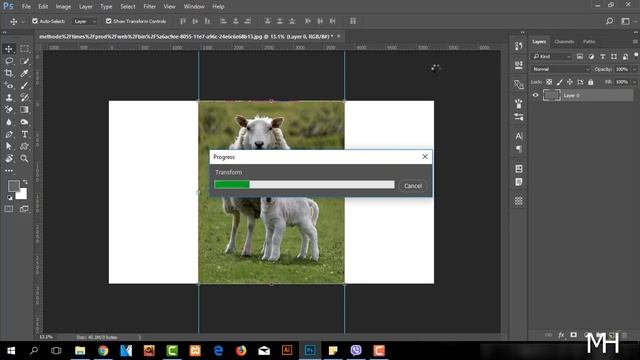Select the Gradient tool
Image resolution: width=640 pixels, height=360 pixels.
24,109
